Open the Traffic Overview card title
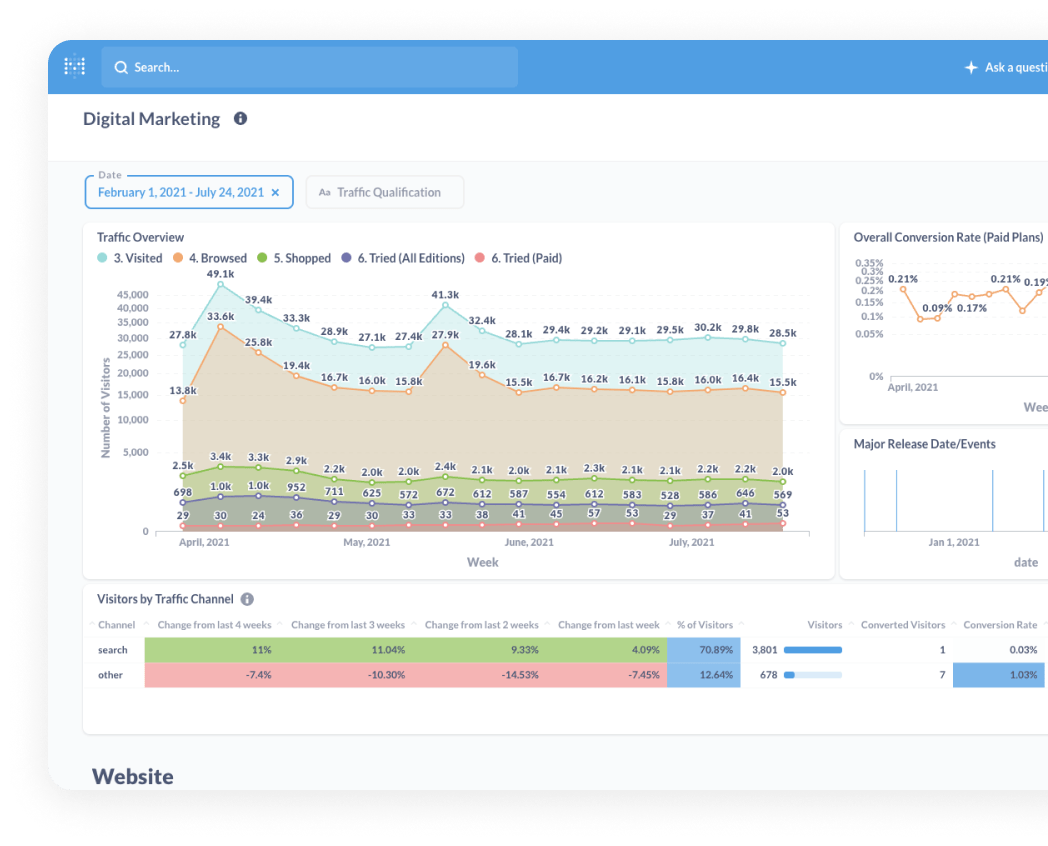Image resolution: width=1048 pixels, height=846 pixels. click(x=140, y=237)
